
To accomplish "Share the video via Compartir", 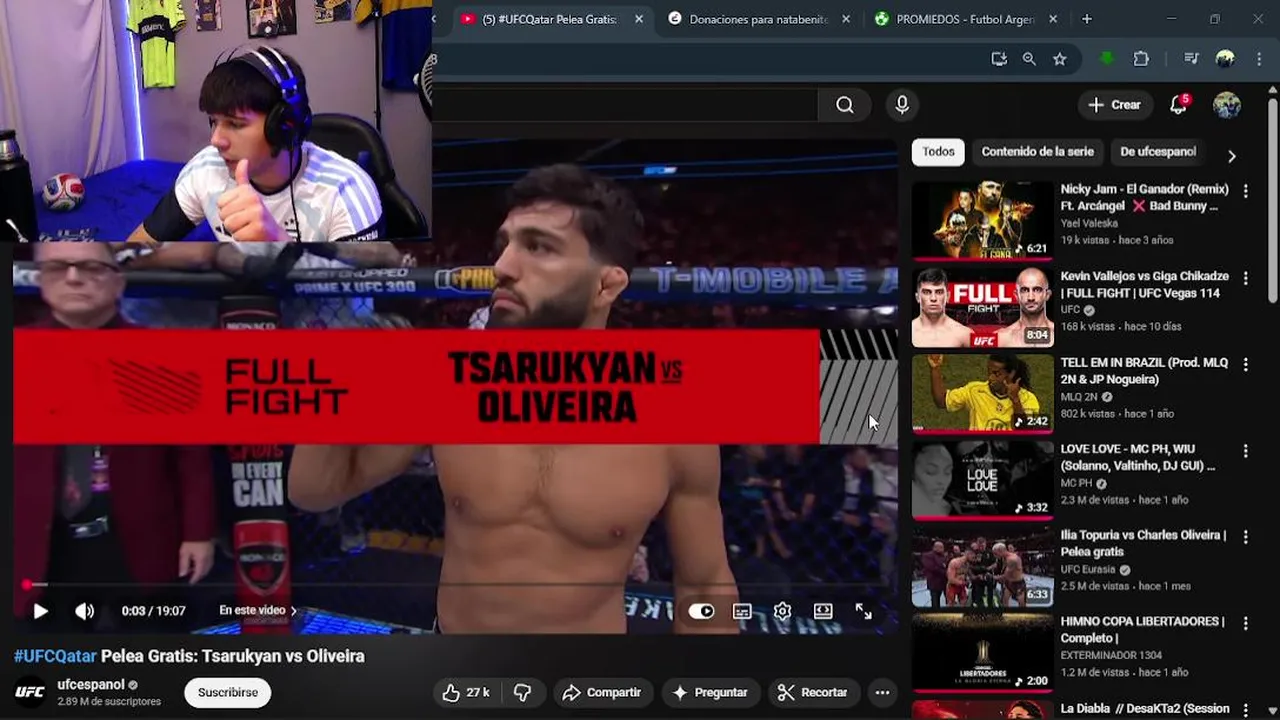I will (601, 692).
